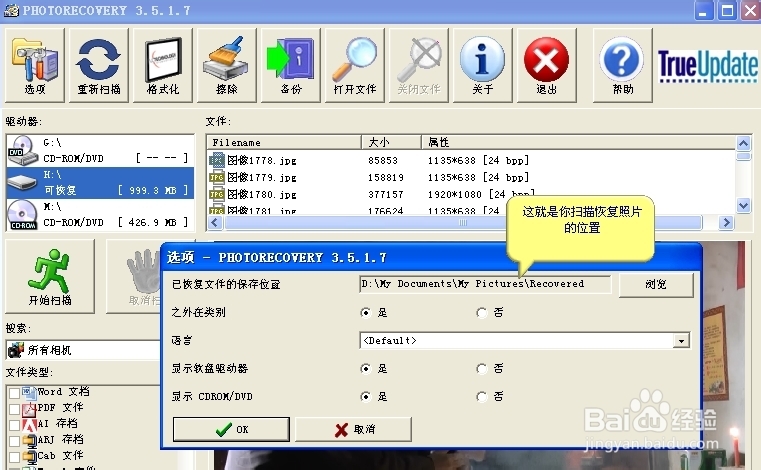The height and width of the screenshot is (470, 761).
Task: Maximize the PHOTORECOVERY window
Action: click(727, 10)
